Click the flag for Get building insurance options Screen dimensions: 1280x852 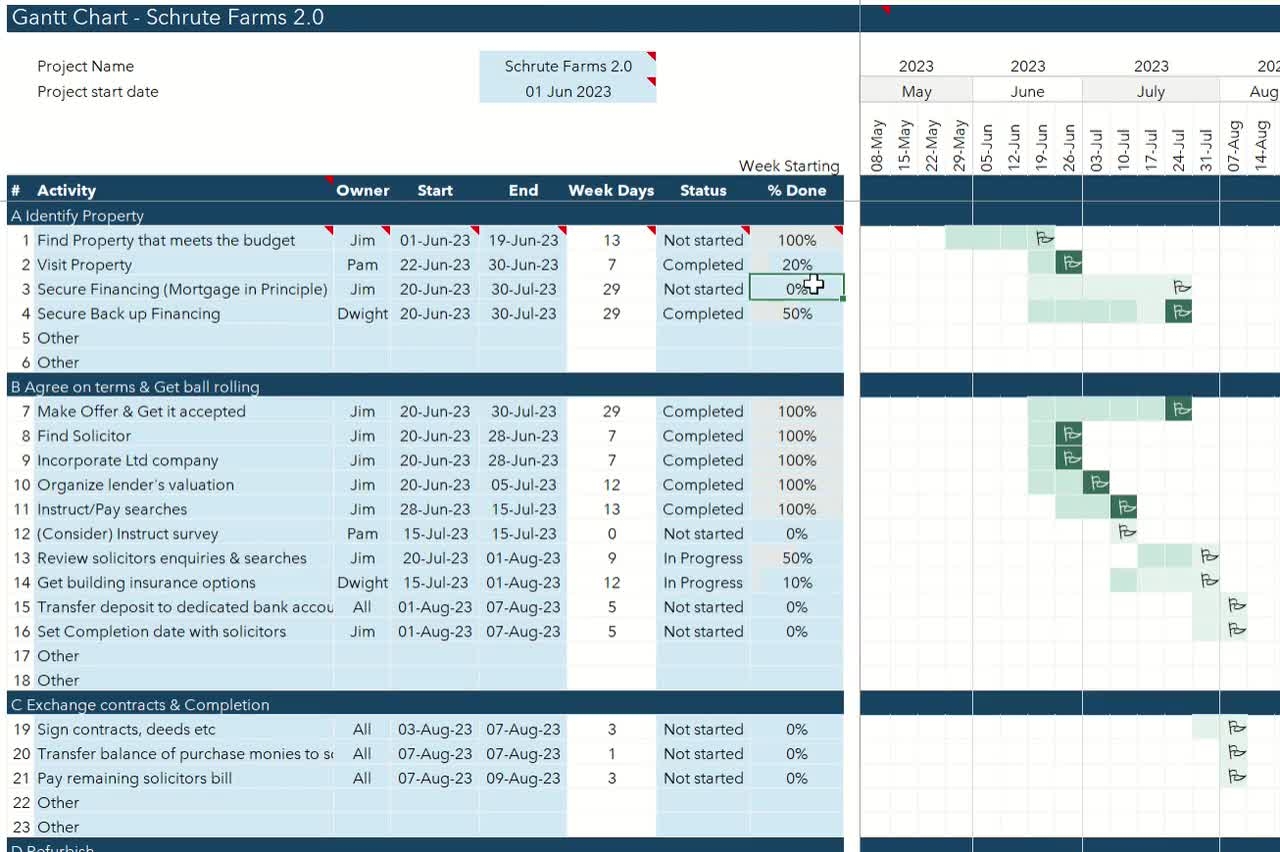tap(1208, 581)
